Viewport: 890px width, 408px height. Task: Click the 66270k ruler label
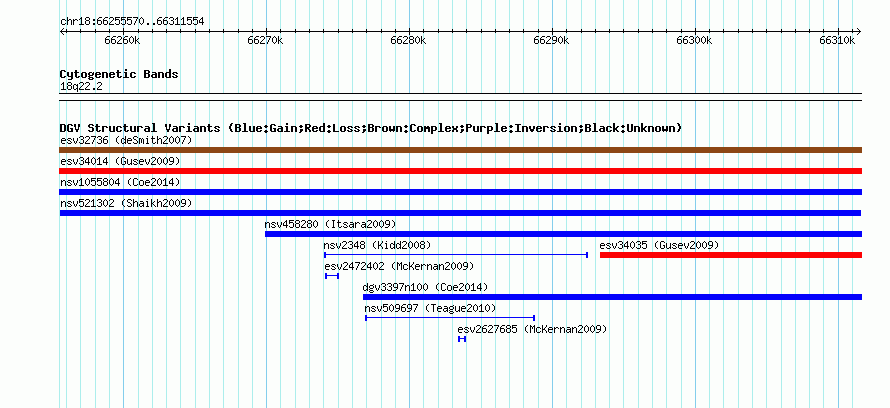point(265,41)
